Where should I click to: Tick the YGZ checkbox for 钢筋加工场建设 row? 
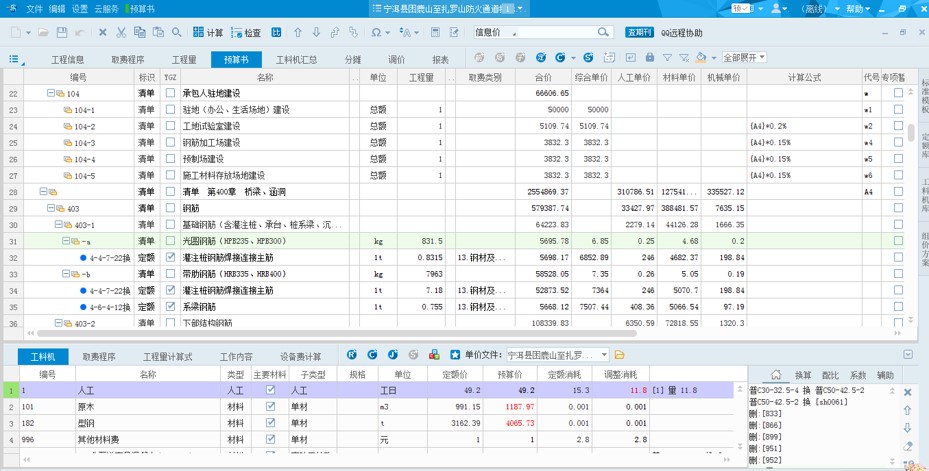(x=171, y=142)
